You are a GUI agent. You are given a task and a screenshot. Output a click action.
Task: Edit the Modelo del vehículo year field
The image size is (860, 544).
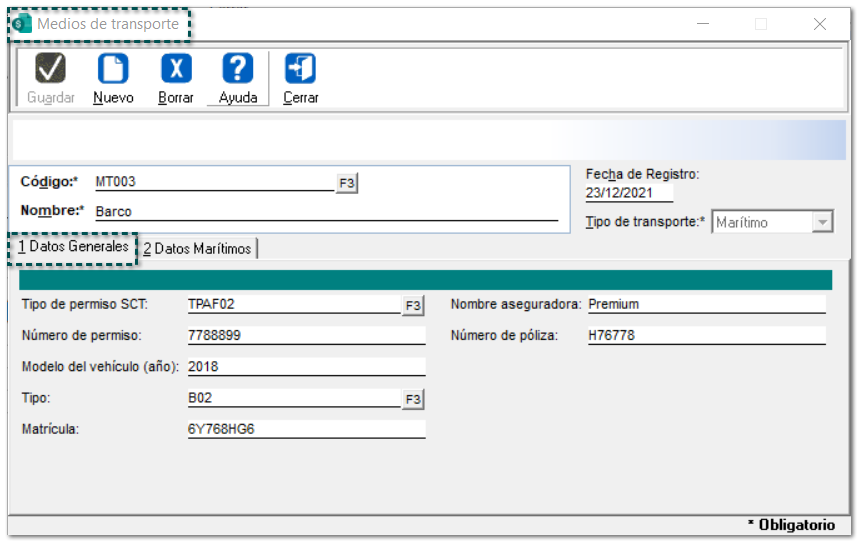(x=305, y=367)
